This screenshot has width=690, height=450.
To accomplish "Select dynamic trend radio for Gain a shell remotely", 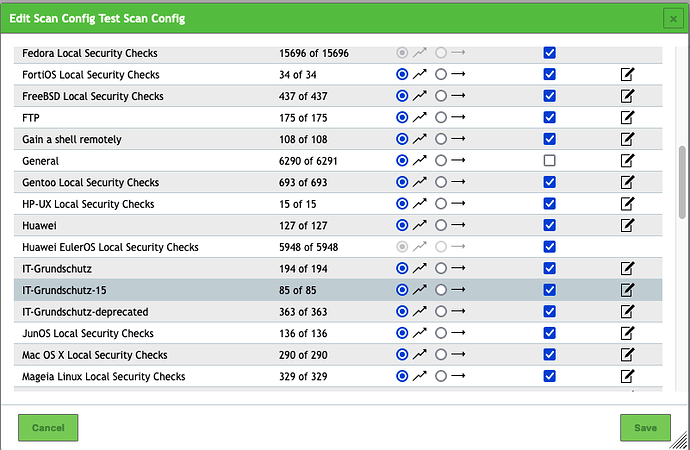I will pos(402,139).
